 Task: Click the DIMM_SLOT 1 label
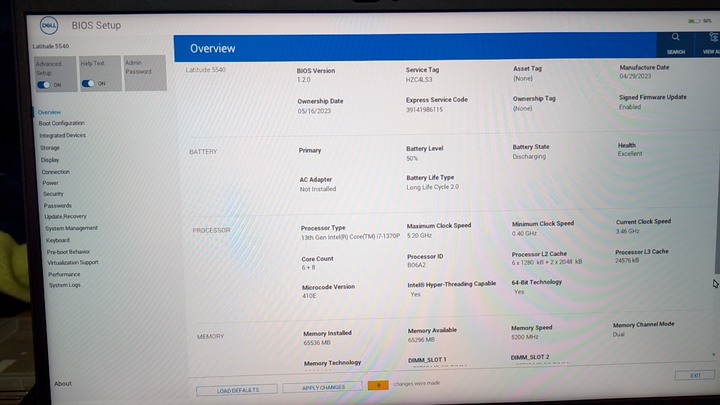[x=427, y=360]
